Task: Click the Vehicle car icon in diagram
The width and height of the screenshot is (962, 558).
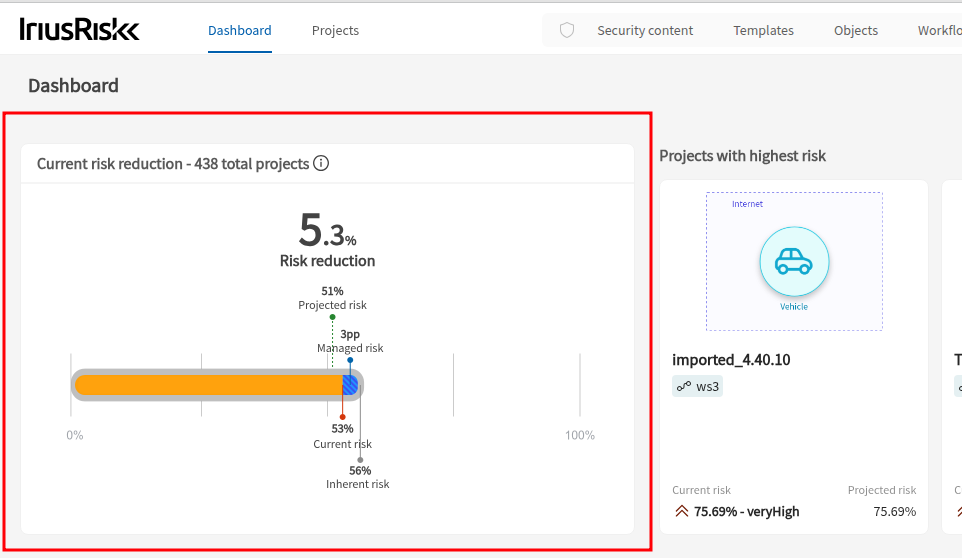Action: click(794, 261)
